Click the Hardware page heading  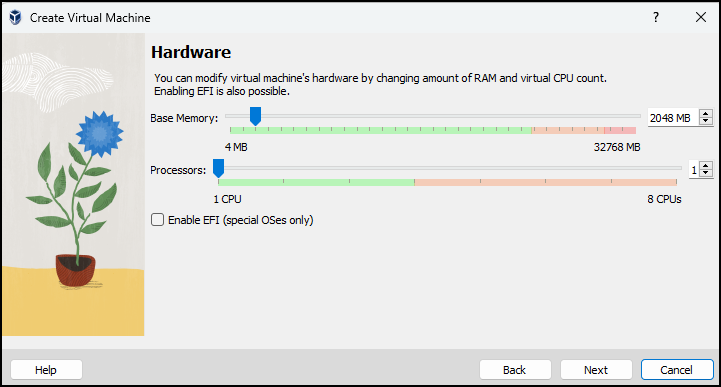coord(191,52)
